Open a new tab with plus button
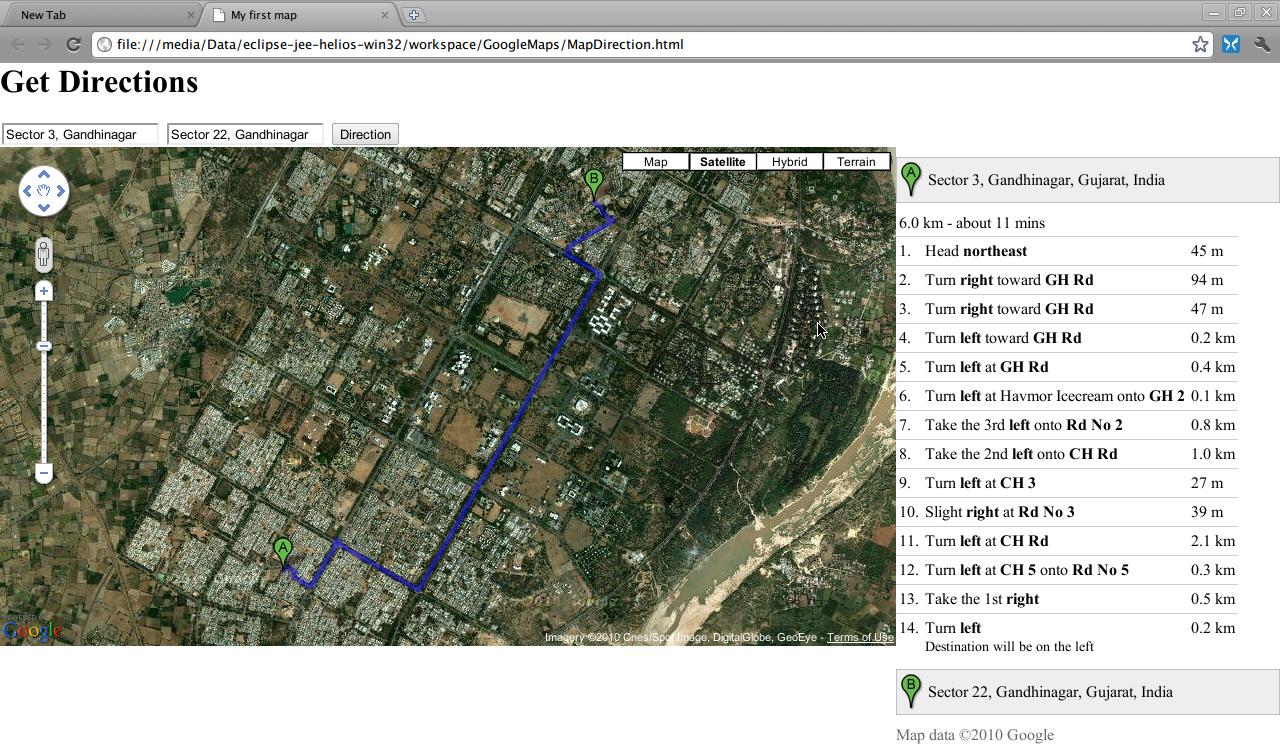Viewport: 1280px width, 747px height. (414, 15)
